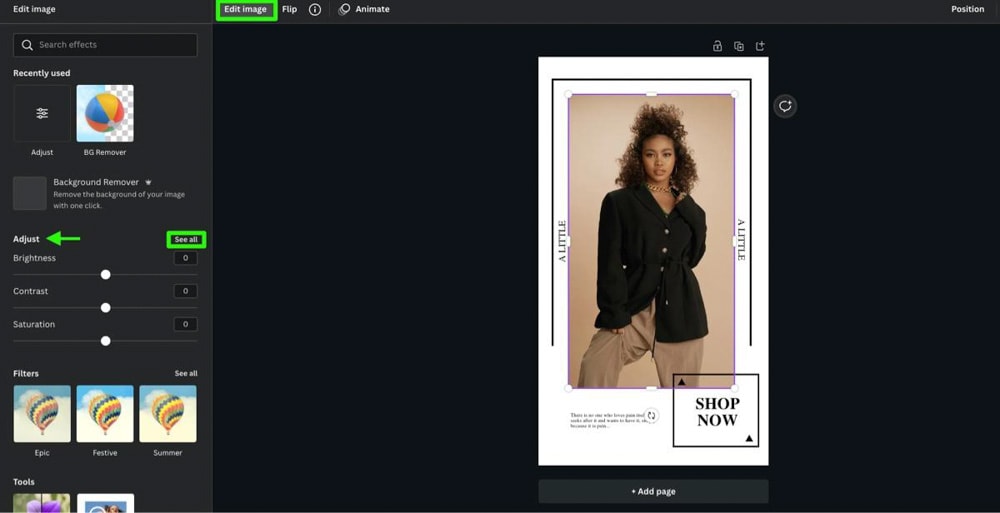Click the Add page button
Viewport: 1000px width, 513px height.
click(x=653, y=491)
